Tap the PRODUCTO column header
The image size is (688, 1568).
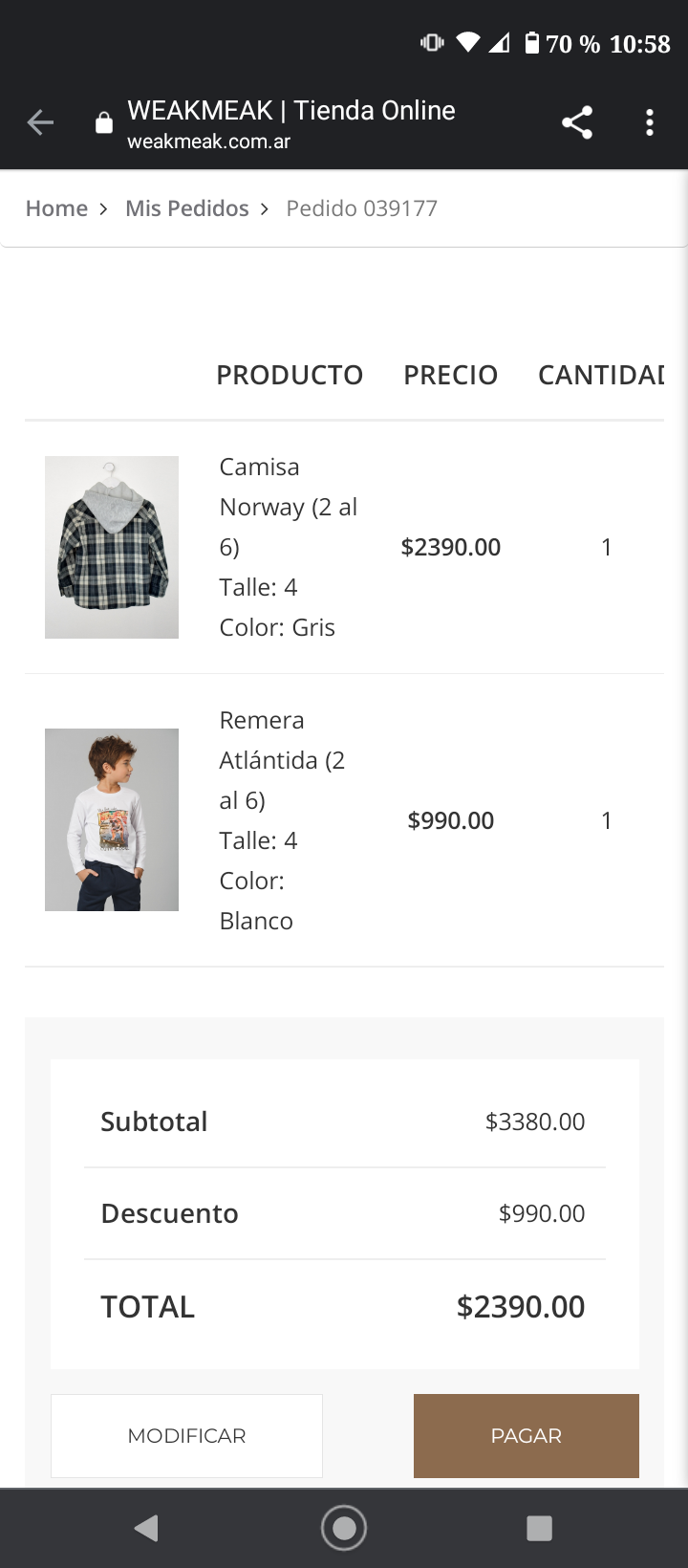(290, 375)
